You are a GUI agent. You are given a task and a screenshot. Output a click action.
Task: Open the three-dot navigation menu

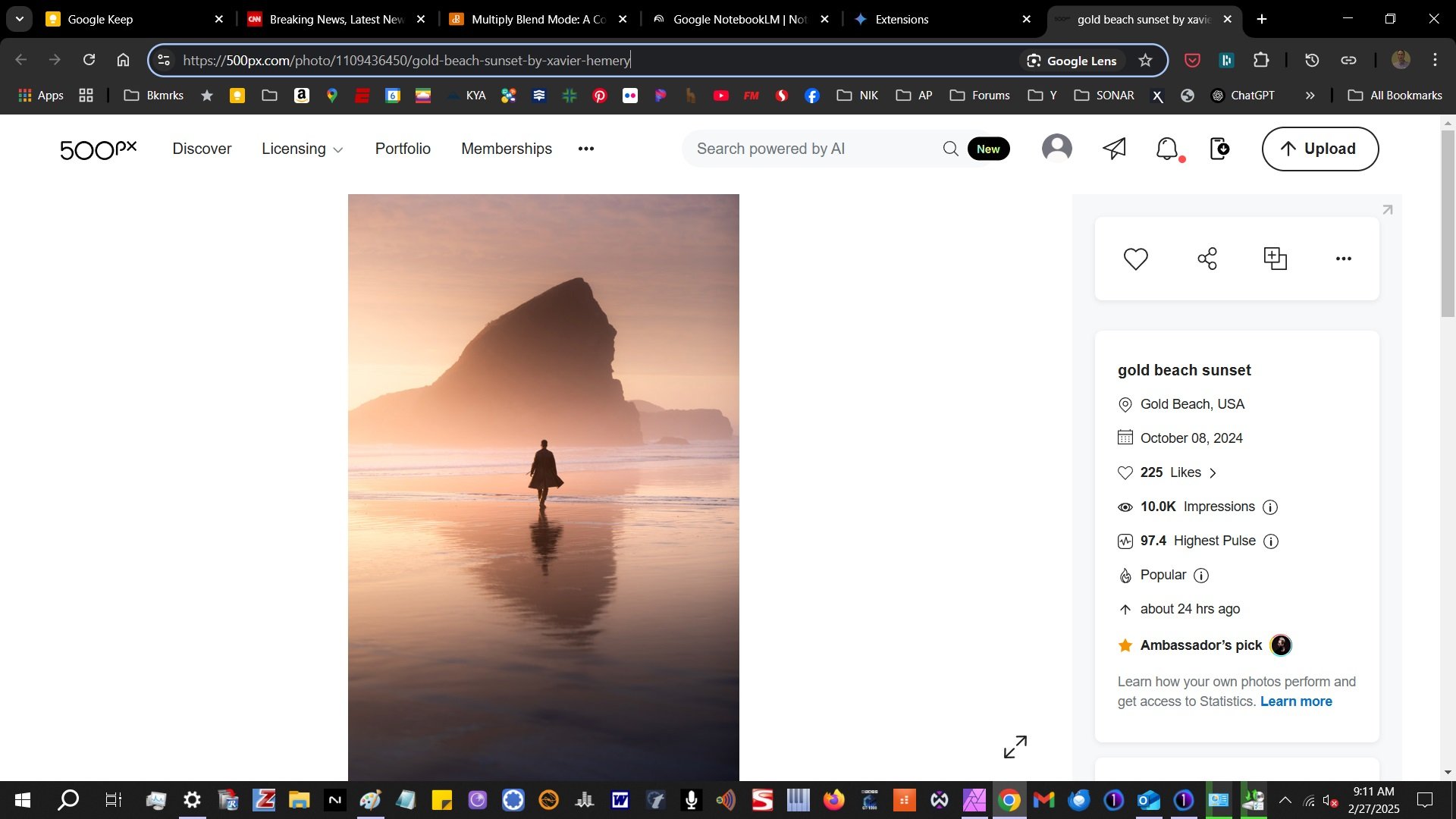click(x=586, y=149)
